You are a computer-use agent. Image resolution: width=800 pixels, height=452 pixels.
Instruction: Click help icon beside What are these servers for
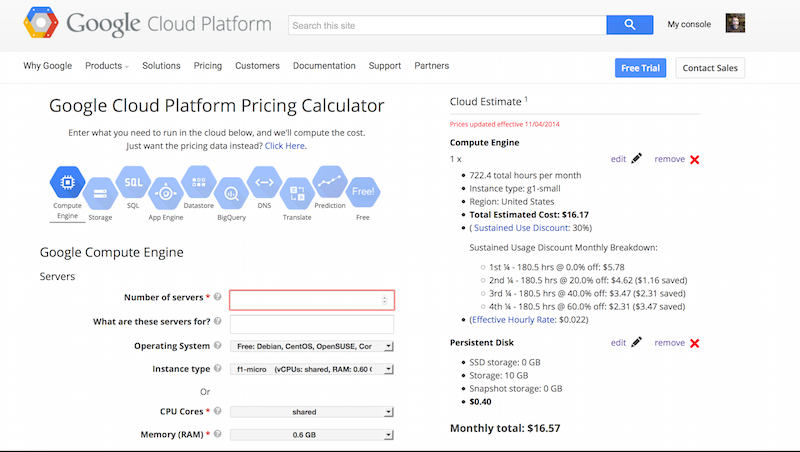pyautogui.click(x=217, y=321)
